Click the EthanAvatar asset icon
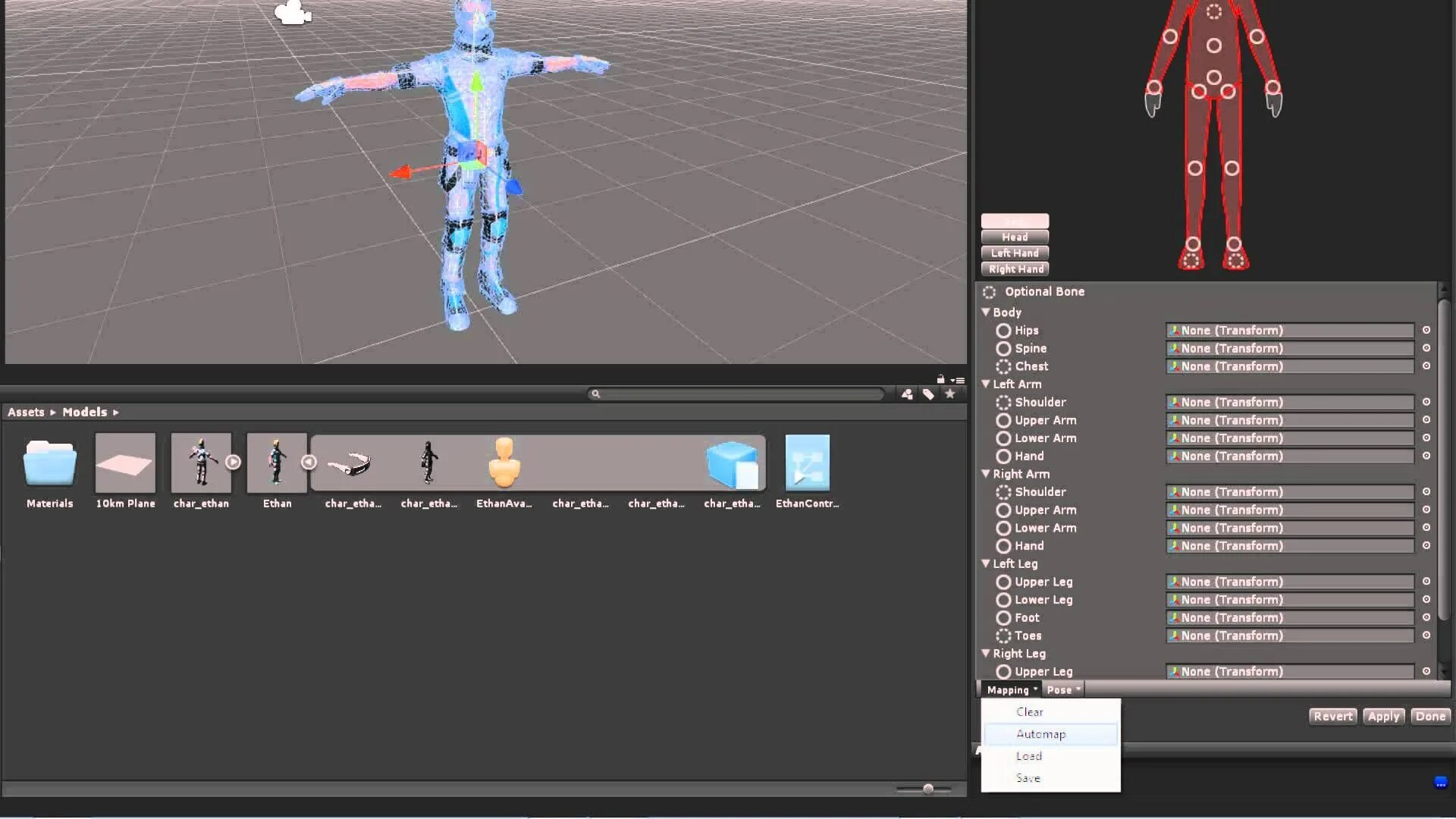The height and width of the screenshot is (819, 1456). tap(504, 463)
